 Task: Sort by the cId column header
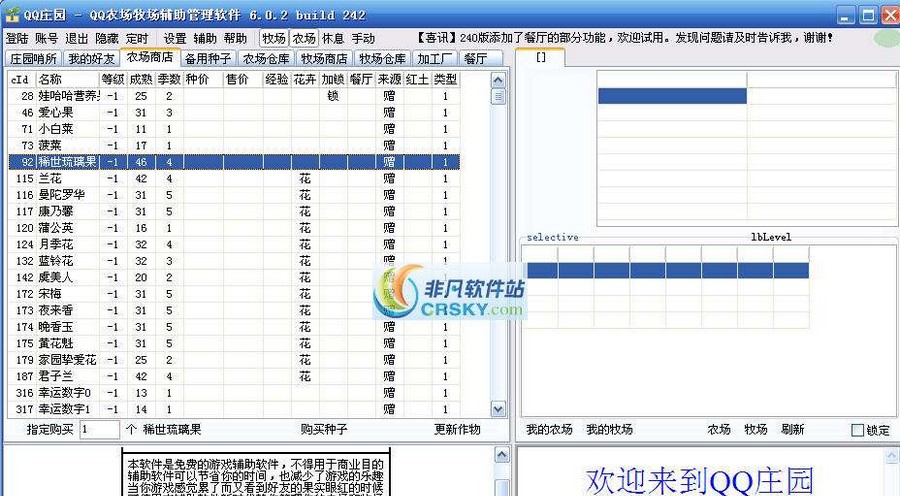(22, 79)
